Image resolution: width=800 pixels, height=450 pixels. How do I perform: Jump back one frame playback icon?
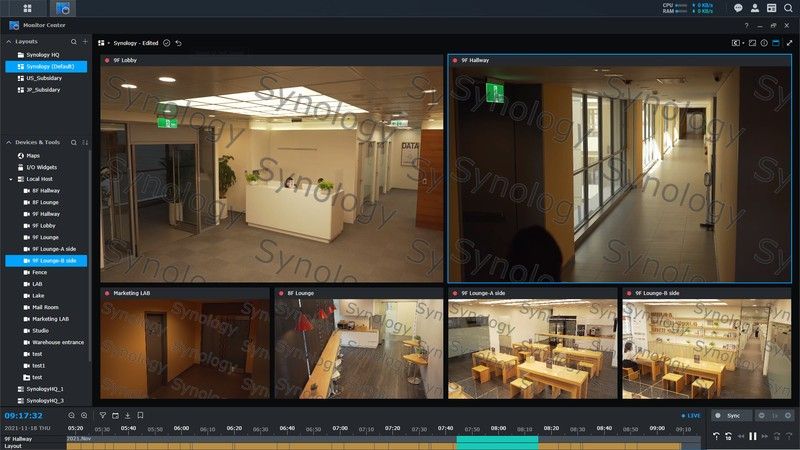pos(716,436)
